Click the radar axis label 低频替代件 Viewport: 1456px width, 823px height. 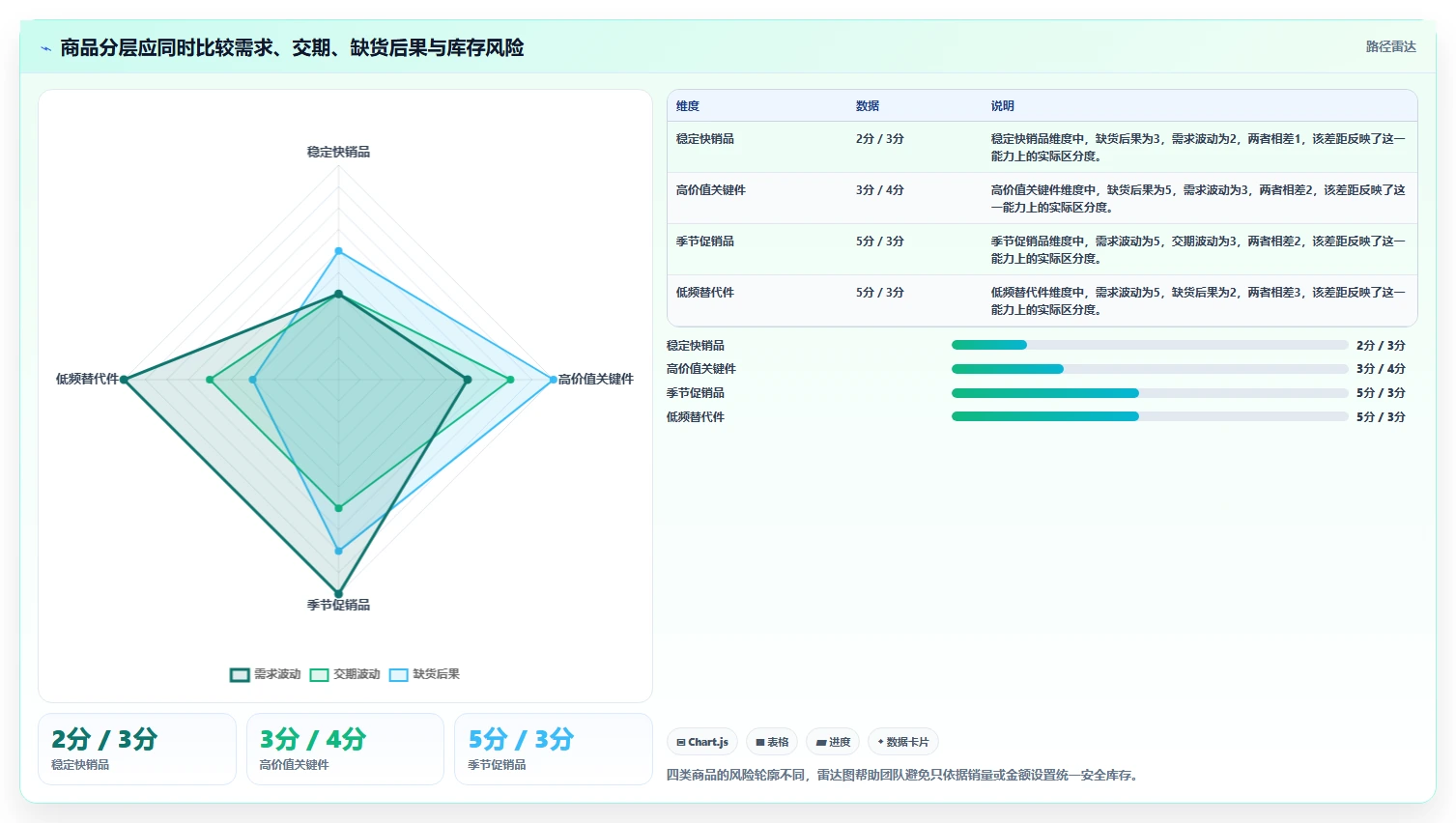[87, 379]
